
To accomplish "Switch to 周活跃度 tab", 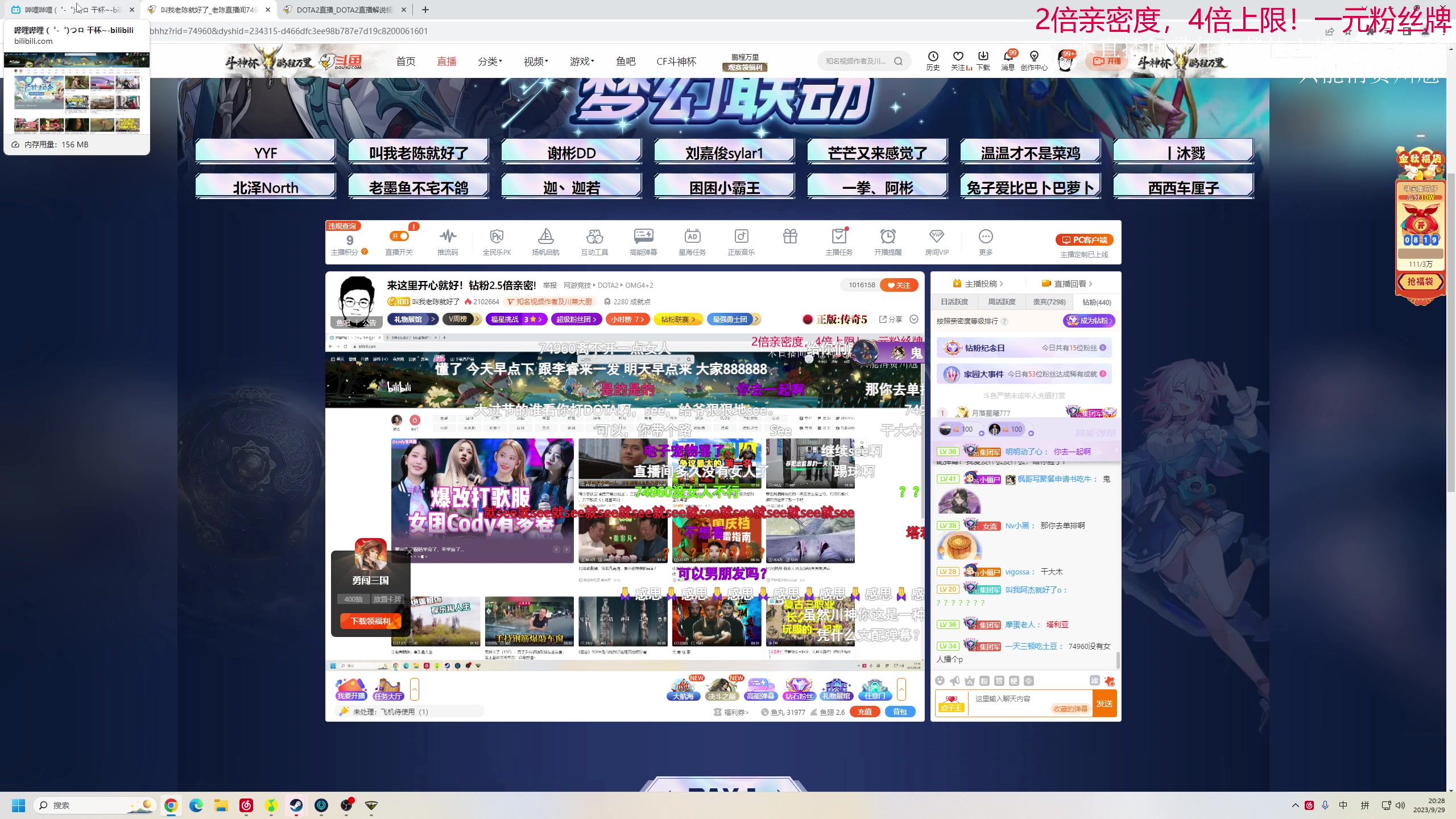I will 1002,302.
